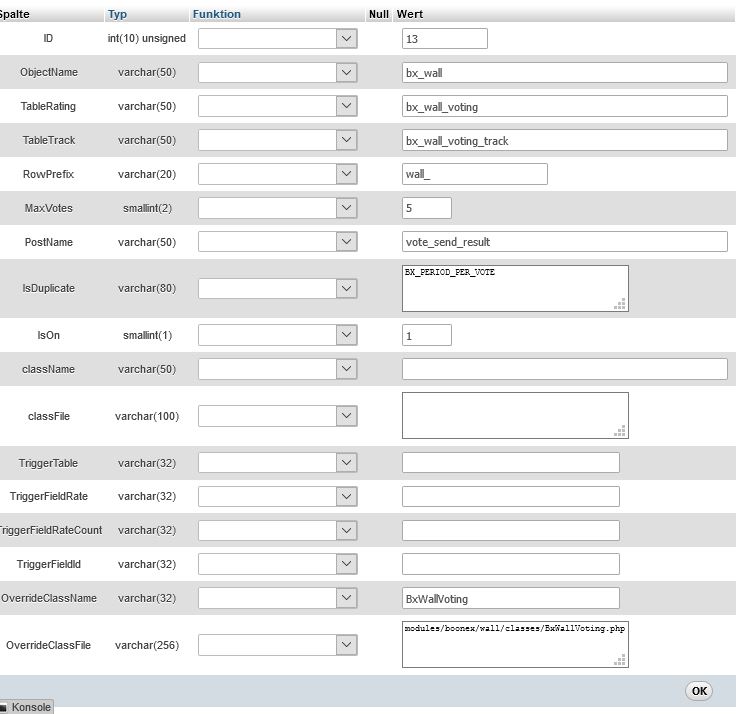This screenshot has height=714, width=756.
Task: Click the OverrideClassFile textarea resize handle
Action: [x=621, y=660]
